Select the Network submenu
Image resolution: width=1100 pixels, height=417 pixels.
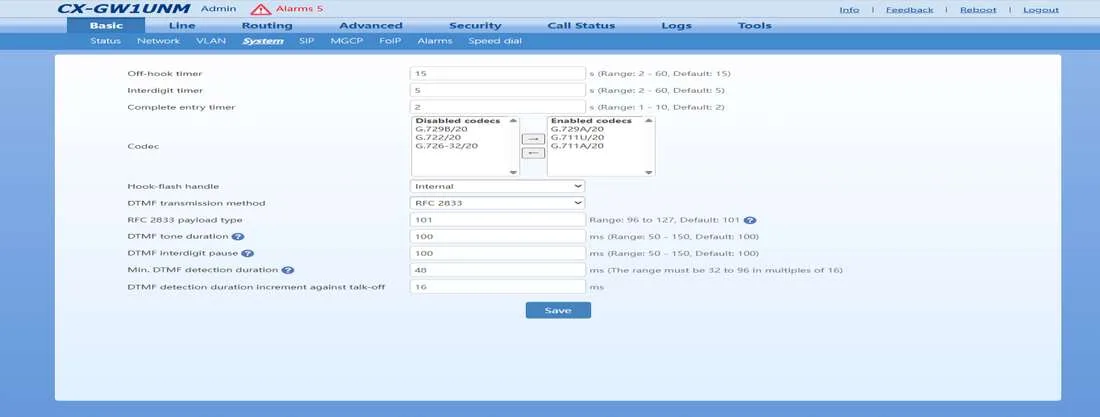[159, 41]
